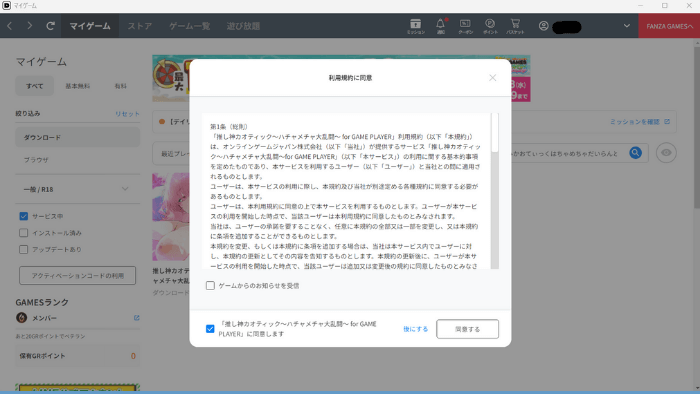Expand the account menu chevron
Image resolution: width=700 pixels, height=394 pixels.
click(627, 26)
